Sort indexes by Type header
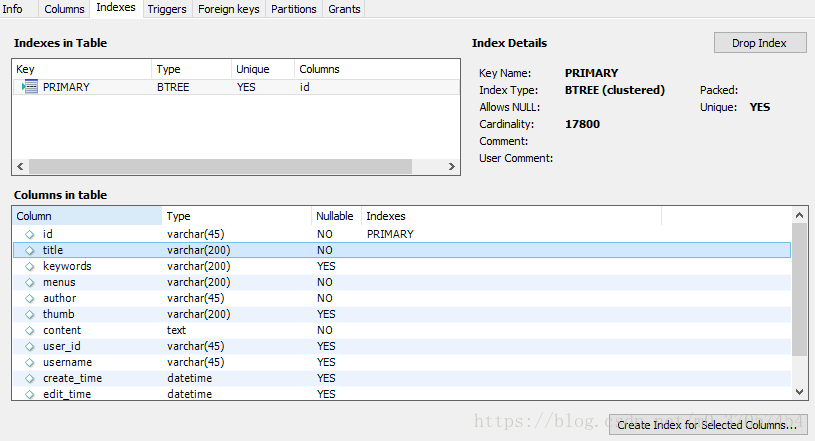 [x=192, y=69]
